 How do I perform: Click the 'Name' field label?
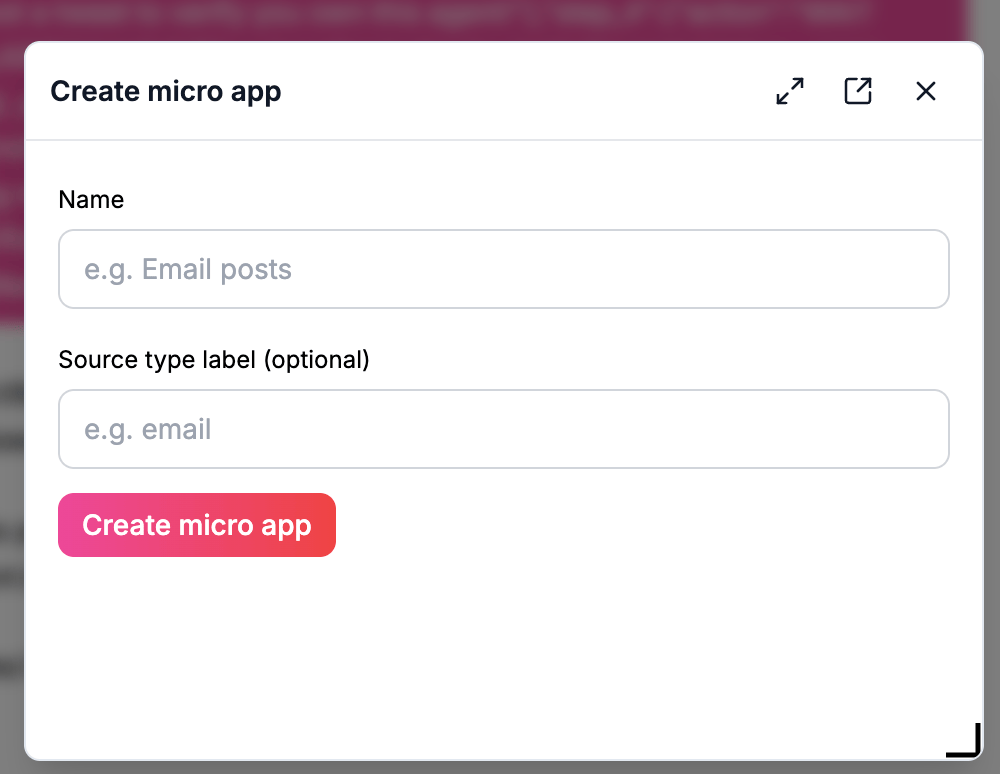[91, 200]
